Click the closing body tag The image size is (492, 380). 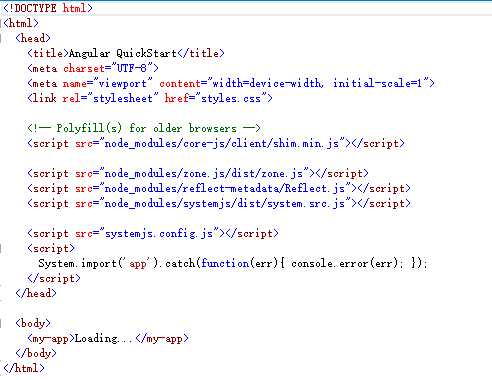point(36,353)
